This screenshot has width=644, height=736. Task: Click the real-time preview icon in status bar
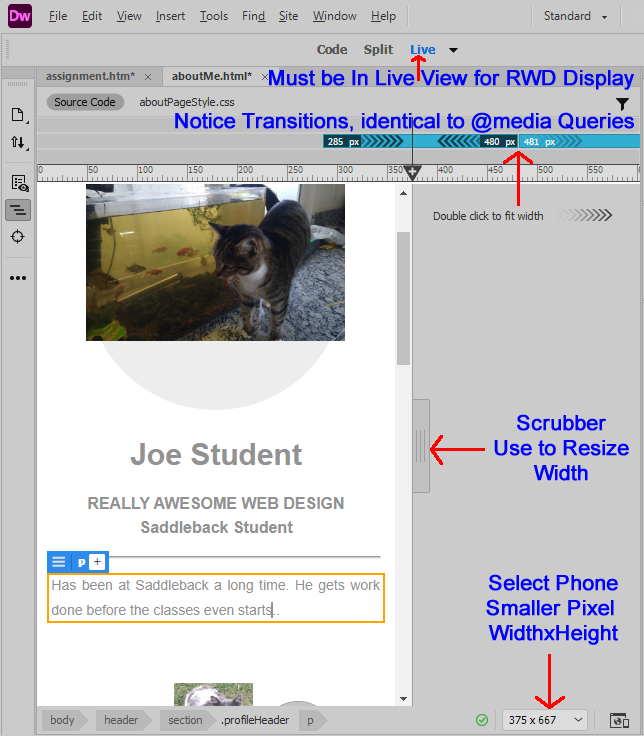[x=618, y=720]
